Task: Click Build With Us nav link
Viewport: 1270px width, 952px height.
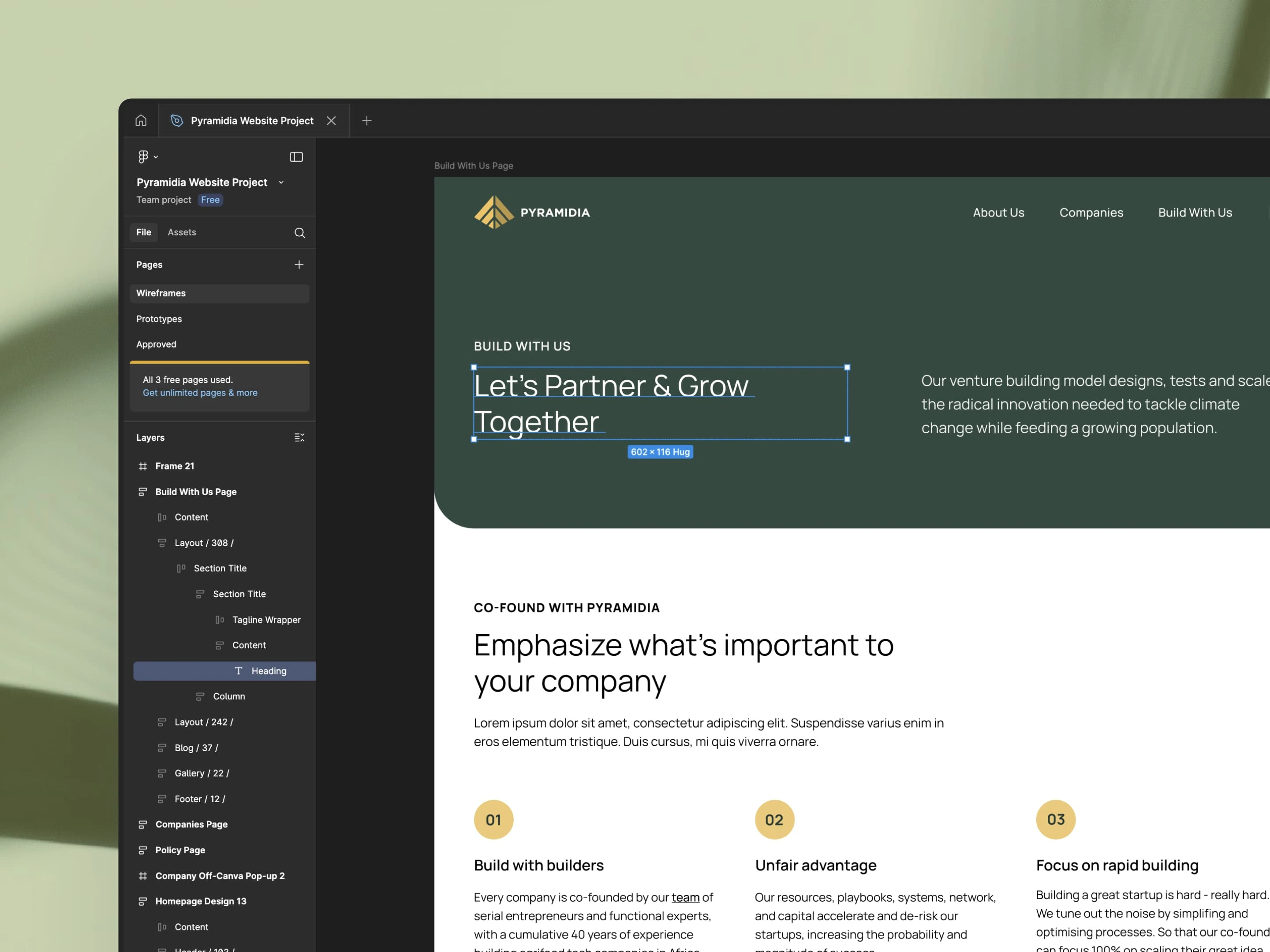Action: [1195, 213]
